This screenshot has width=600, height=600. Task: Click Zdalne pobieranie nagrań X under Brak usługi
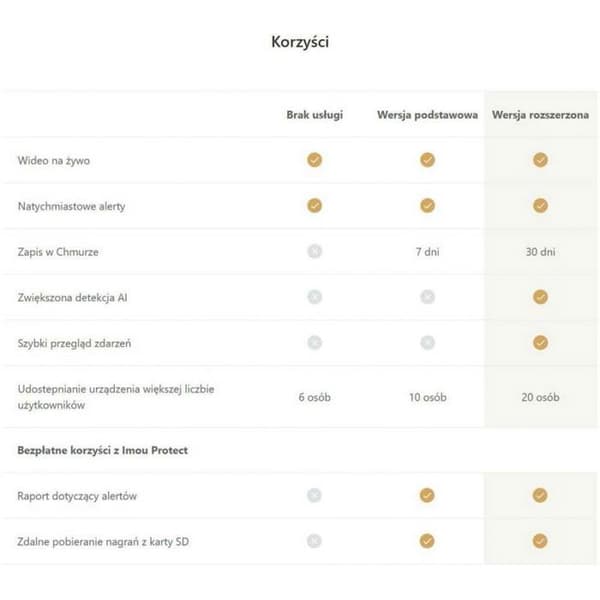(314, 541)
